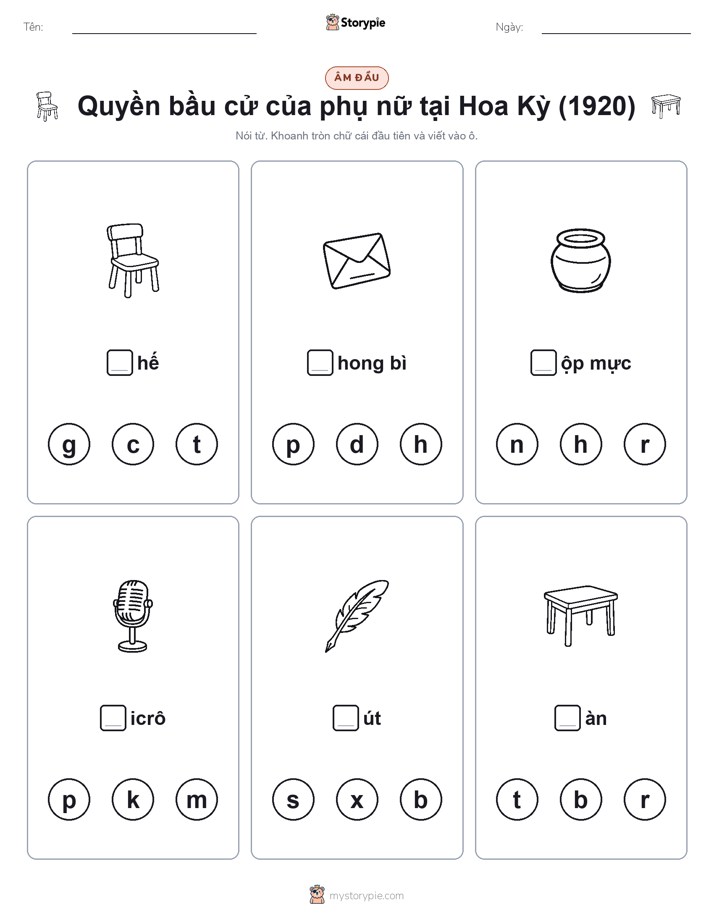Screen dimensions: 714x924
Task: Click the ink pot picture
Action: (581, 260)
